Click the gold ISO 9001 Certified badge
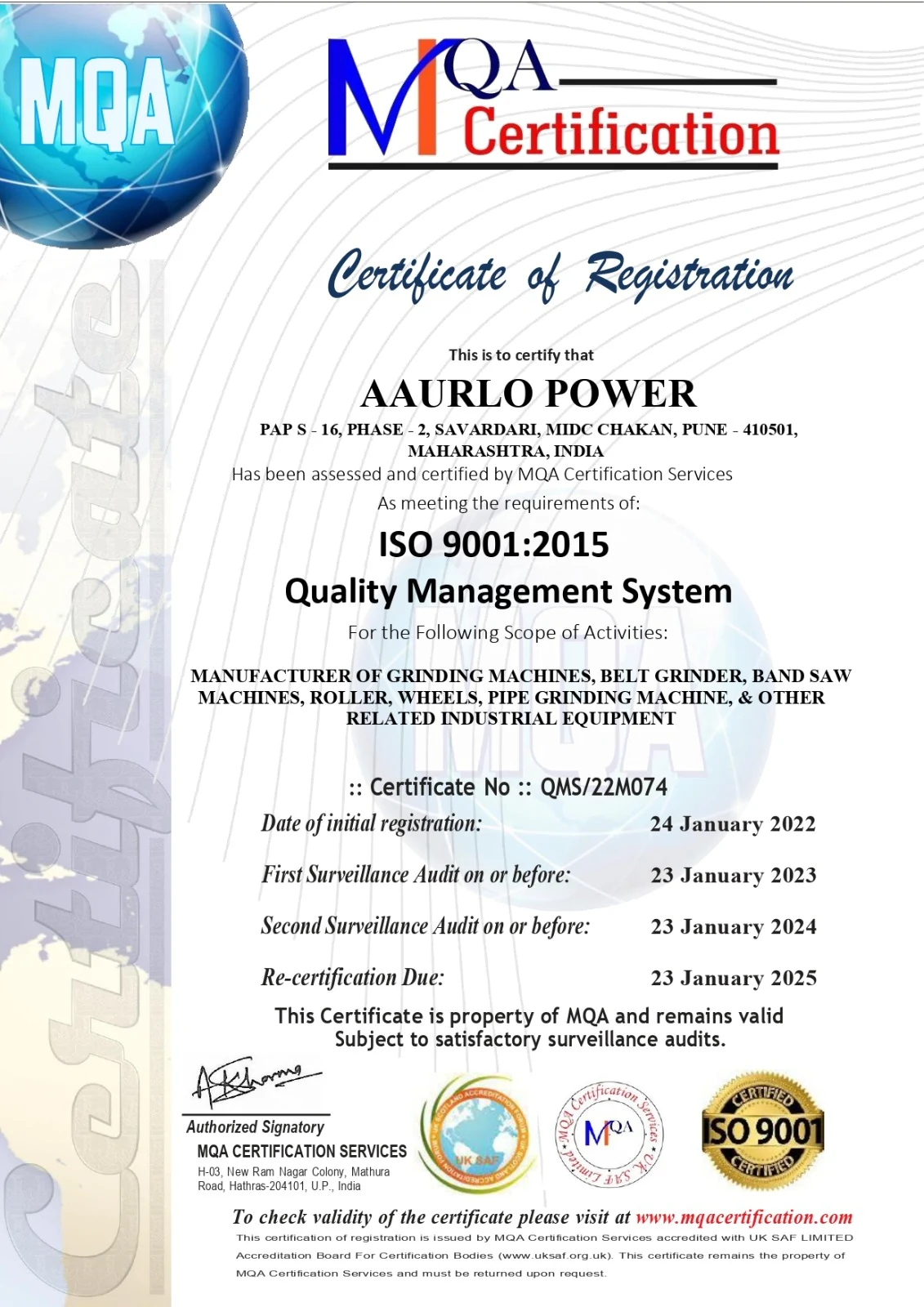The width and height of the screenshot is (924, 1307). click(762, 1131)
